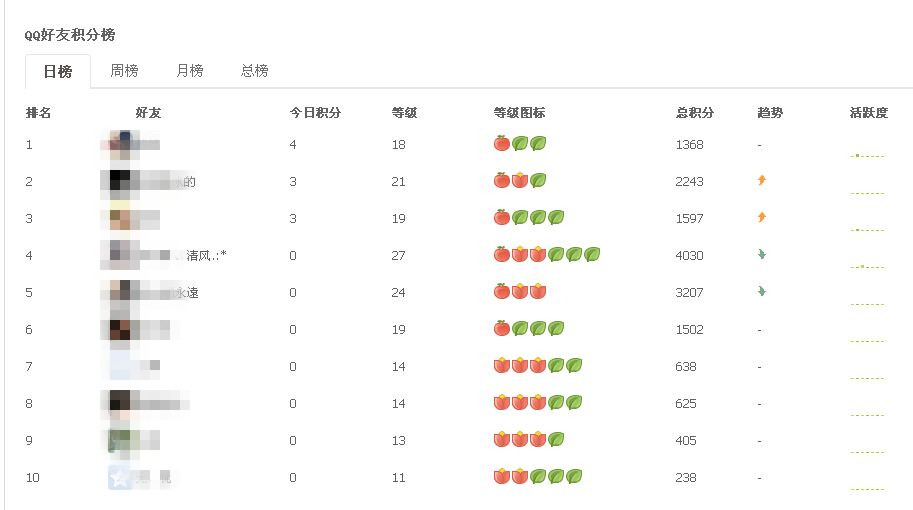Click the first flower icon in rank 10 row
Image resolution: width=913 pixels, height=510 pixels.
pyautogui.click(x=502, y=477)
